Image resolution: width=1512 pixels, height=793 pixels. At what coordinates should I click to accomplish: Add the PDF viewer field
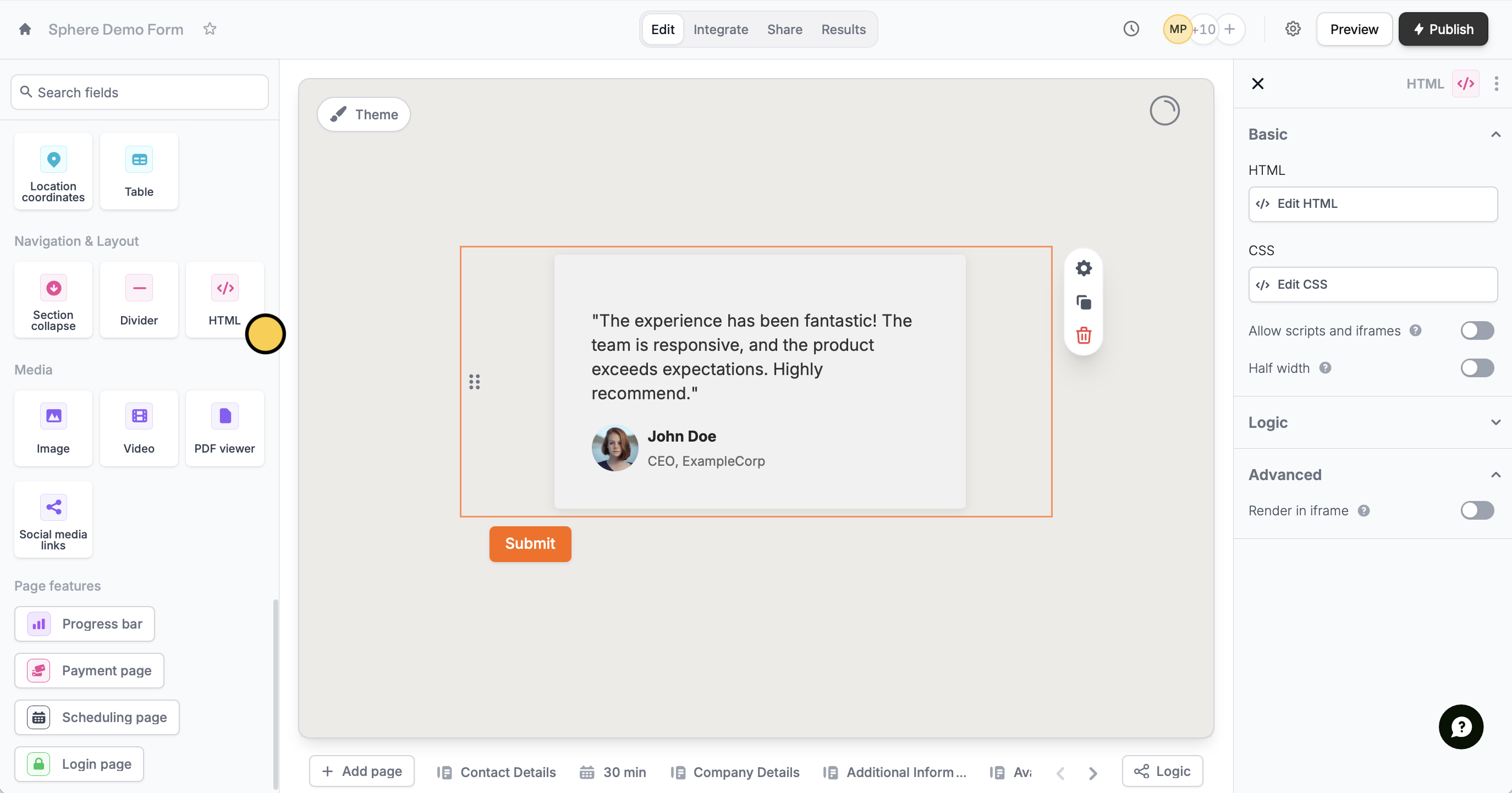tap(224, 428)
